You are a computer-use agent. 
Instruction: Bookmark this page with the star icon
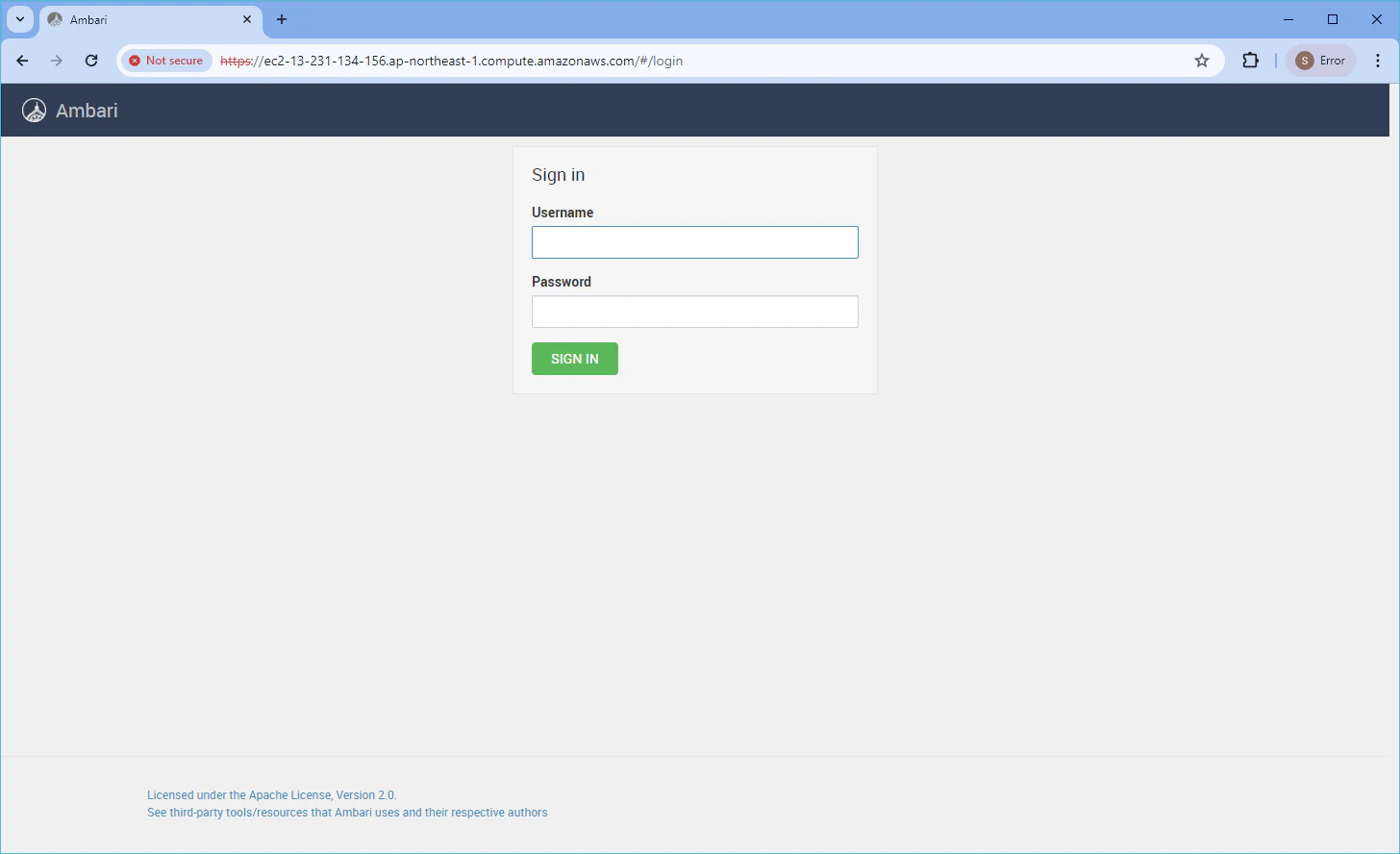tap(1202, 61)
